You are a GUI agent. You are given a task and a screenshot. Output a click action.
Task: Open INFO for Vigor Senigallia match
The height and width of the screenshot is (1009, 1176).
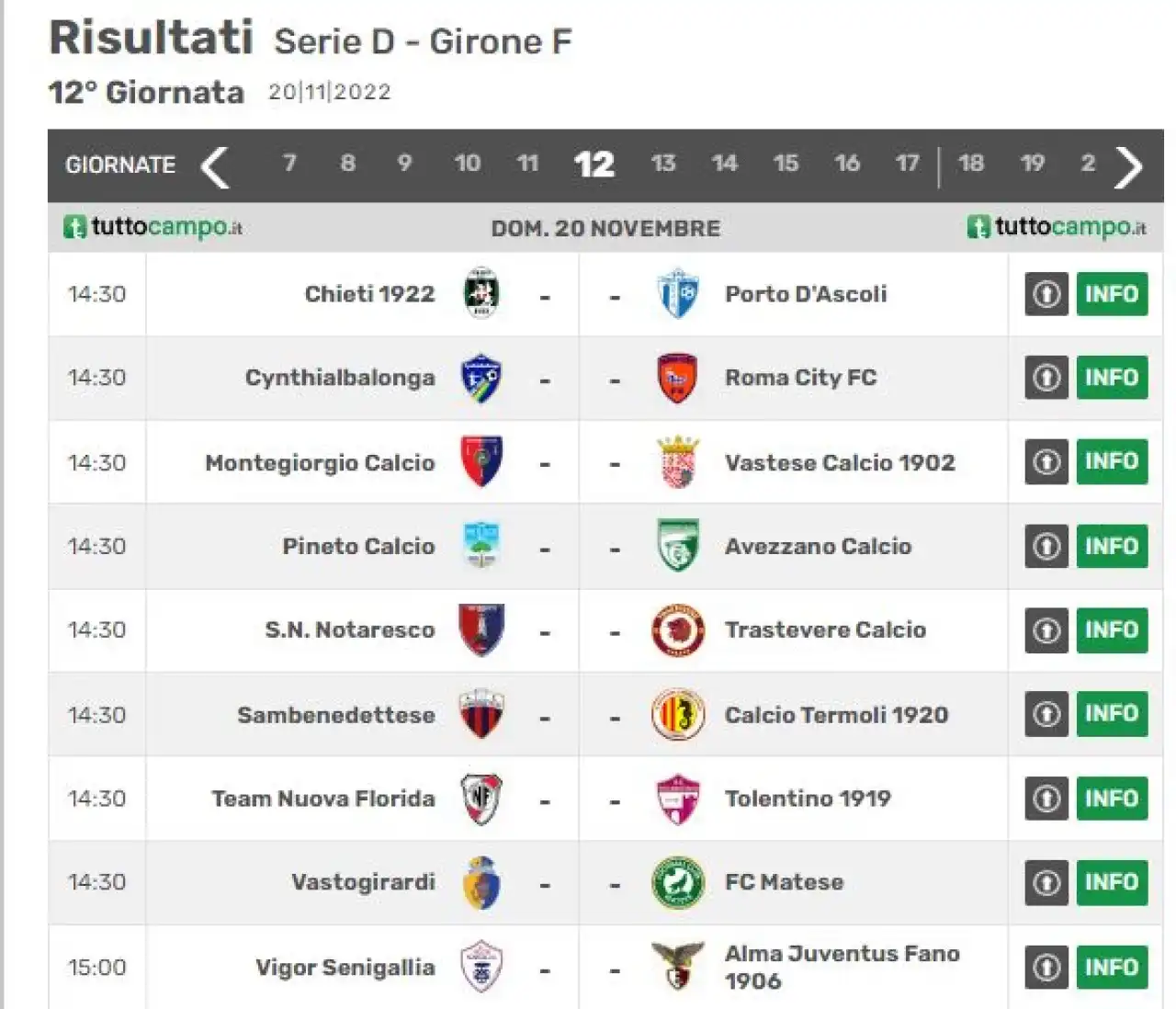(1112, 968)
